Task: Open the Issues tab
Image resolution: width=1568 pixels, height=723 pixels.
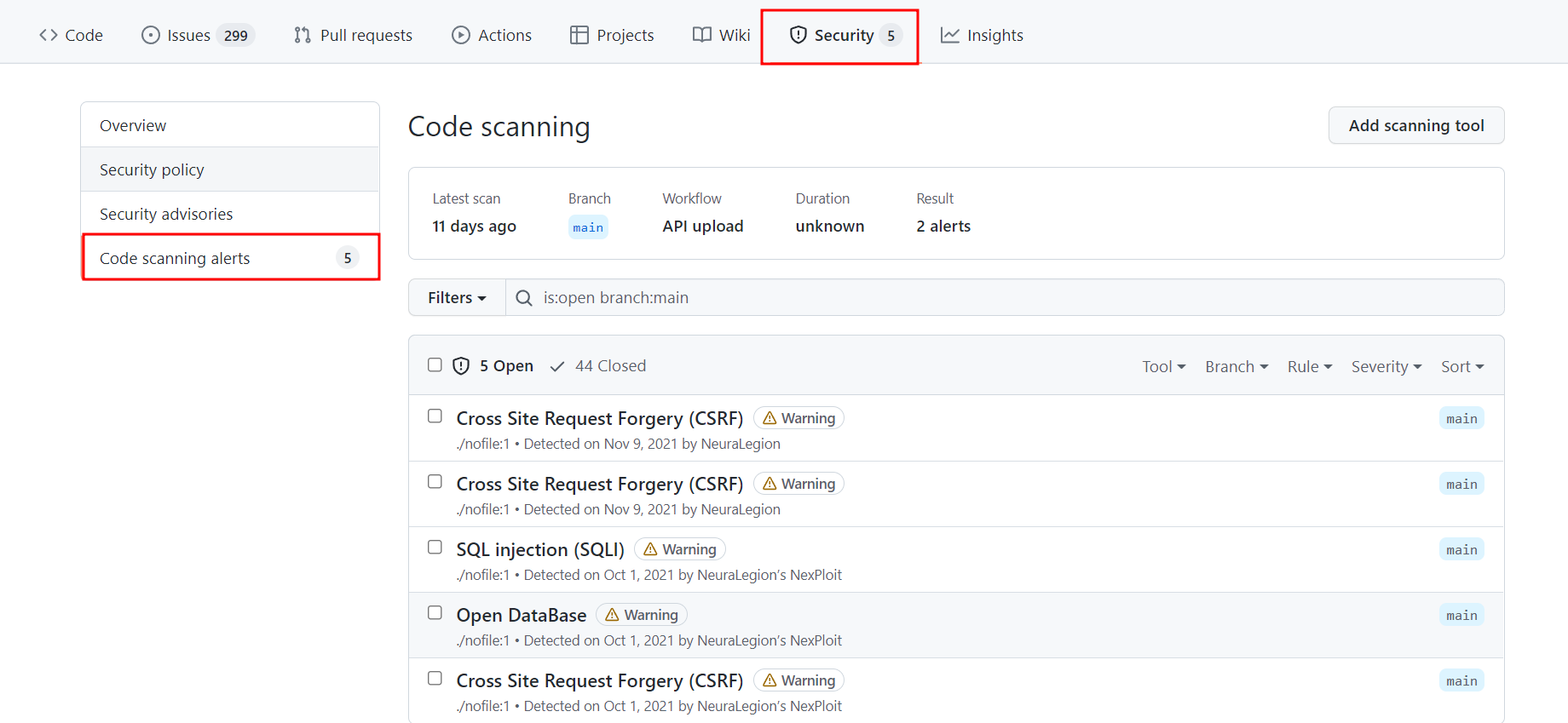Action: click(x=198, y=35)
